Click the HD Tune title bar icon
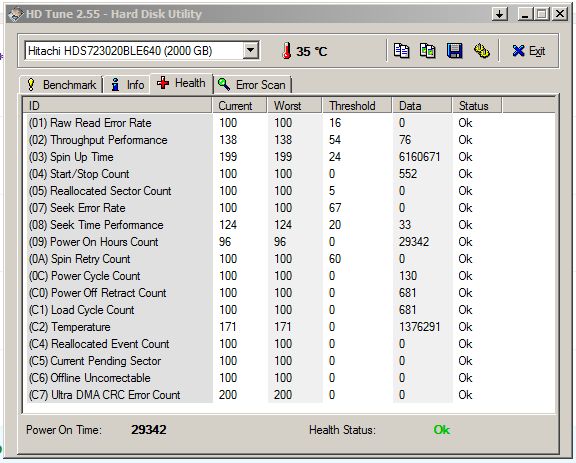Viewport: 576px width, 463px height. click(x=15, y=14)
